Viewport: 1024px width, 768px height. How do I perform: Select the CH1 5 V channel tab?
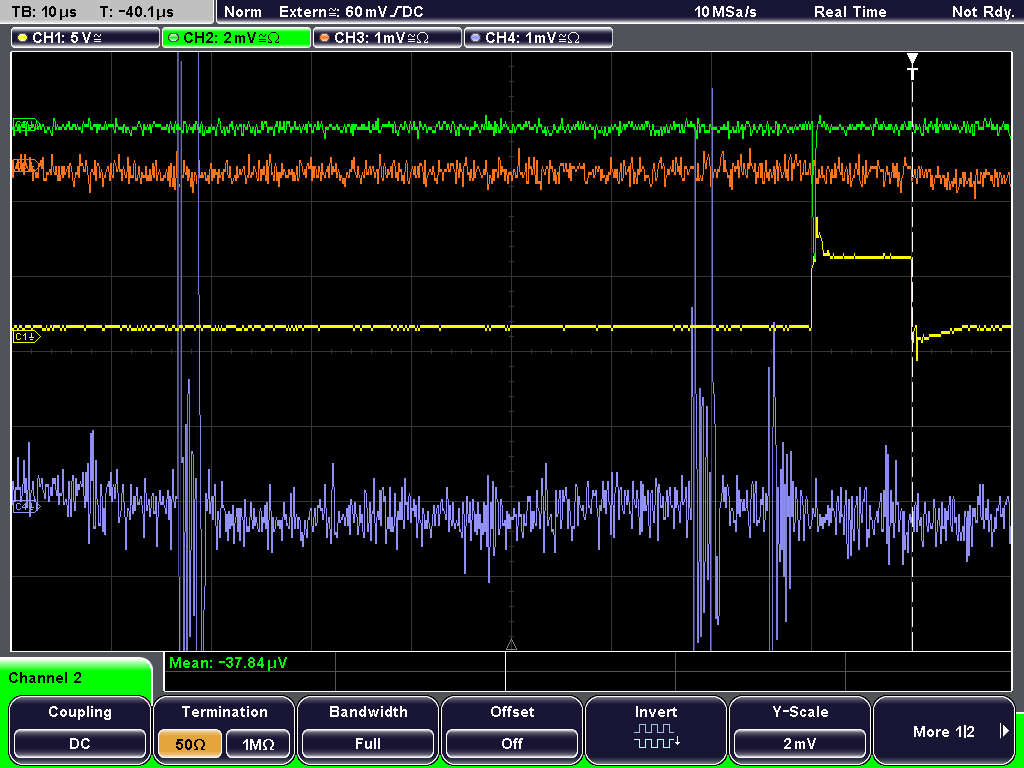pos(85,38)
